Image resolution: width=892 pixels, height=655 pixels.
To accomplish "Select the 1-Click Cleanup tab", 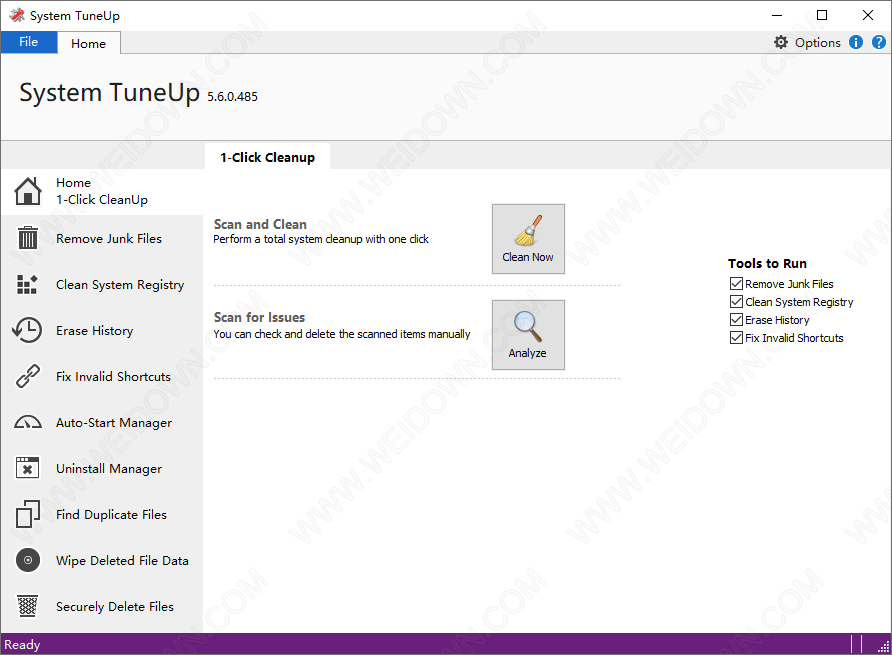I will (267, 157).
